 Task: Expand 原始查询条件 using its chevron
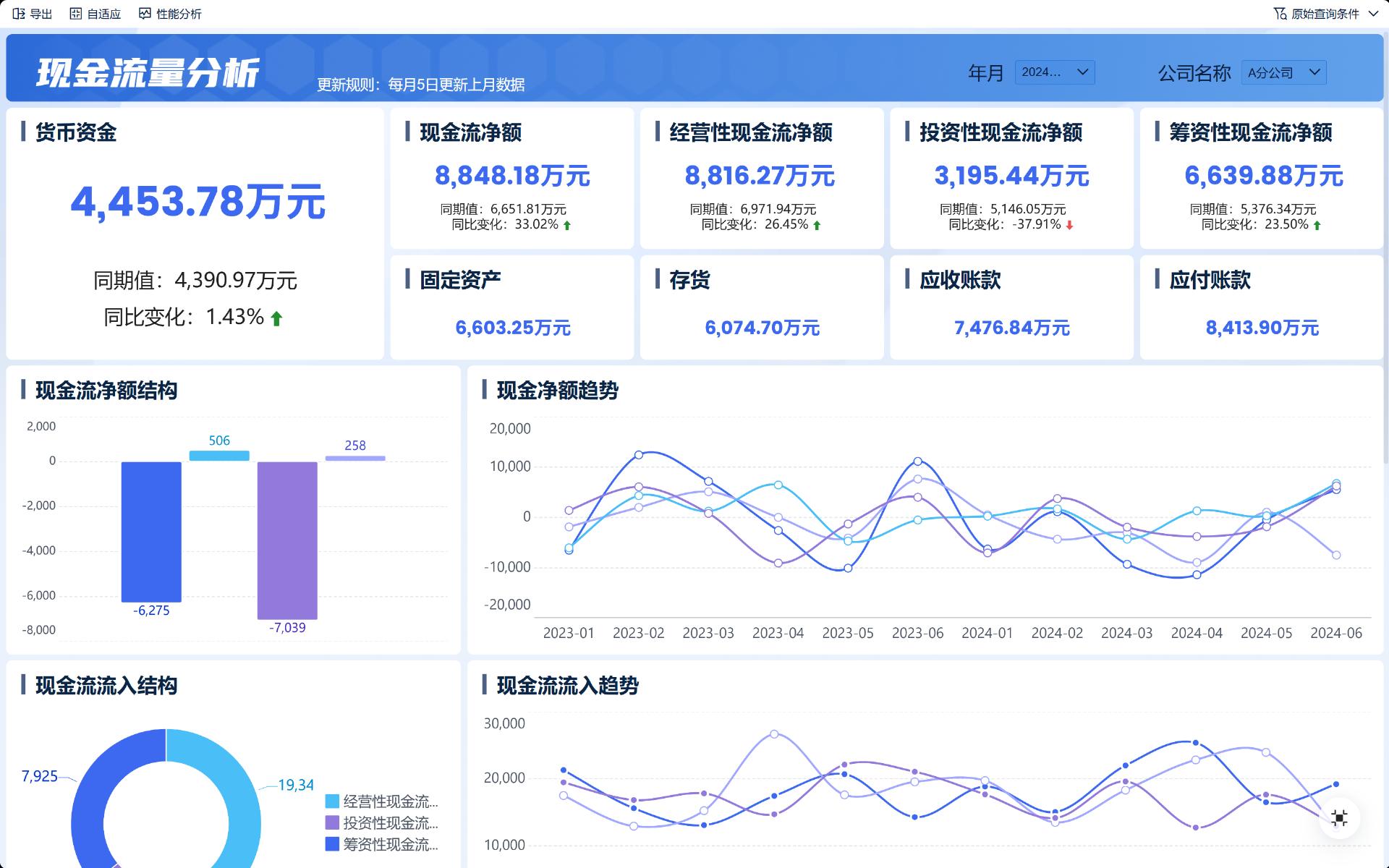coord(1373,12)
